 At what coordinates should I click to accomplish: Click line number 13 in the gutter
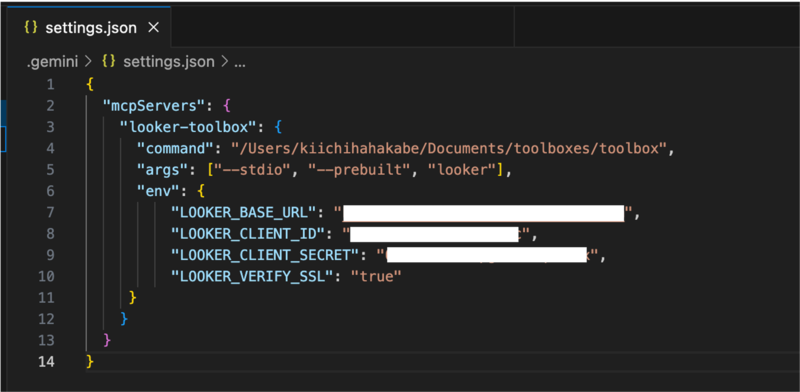46,340
